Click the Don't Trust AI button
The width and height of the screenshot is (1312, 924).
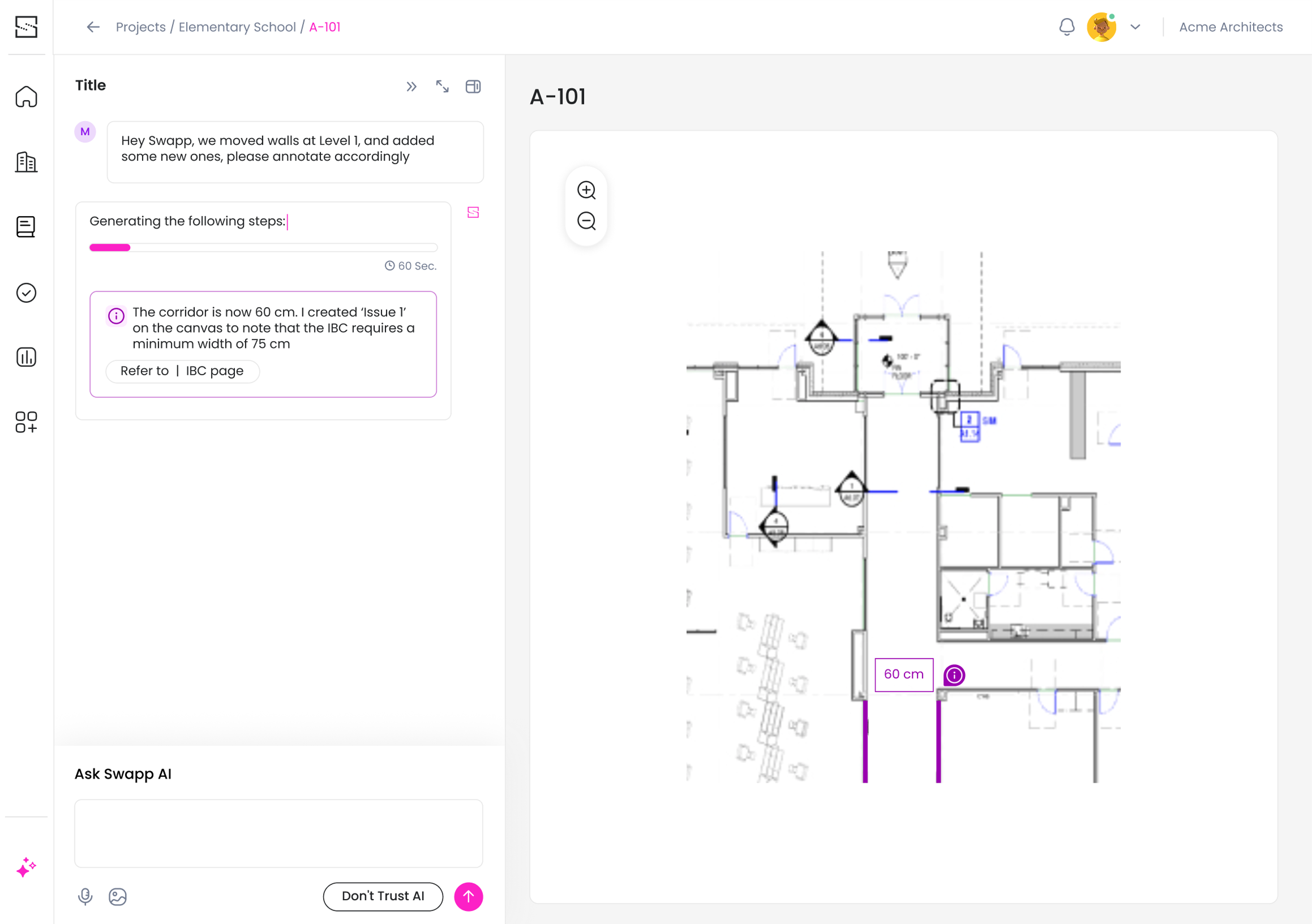[383, 897]
